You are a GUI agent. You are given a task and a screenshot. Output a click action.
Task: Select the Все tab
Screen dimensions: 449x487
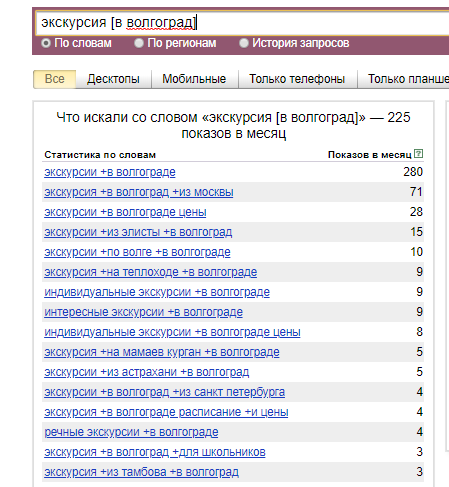click(55, 79)
